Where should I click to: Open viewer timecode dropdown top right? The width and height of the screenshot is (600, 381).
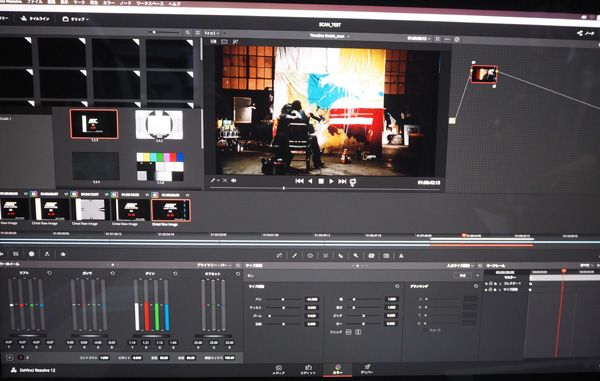click(x=419, y=39)
